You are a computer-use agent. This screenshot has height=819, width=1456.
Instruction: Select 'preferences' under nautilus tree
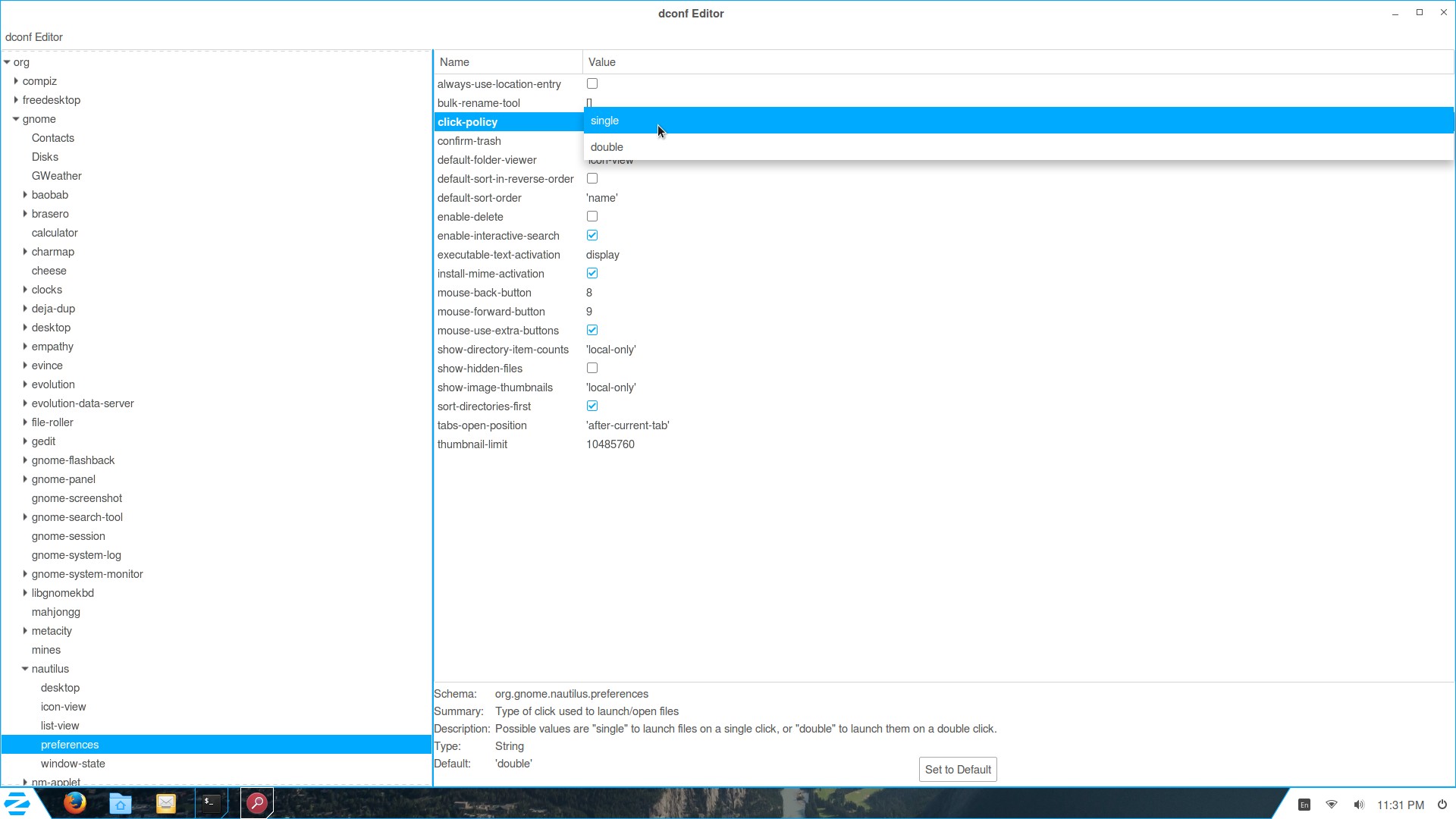point(69,744)
